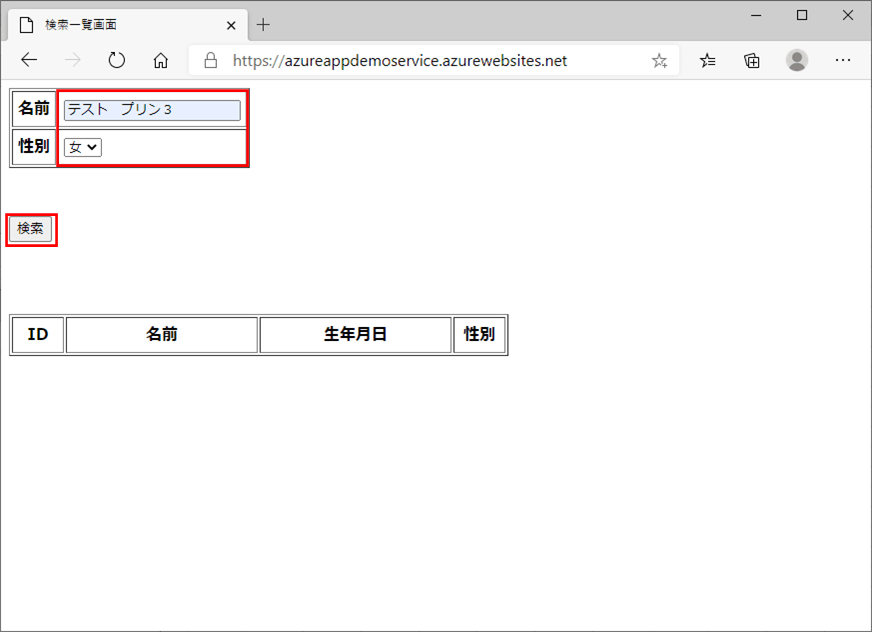The height and width of the screenshot is (632, 872).
Task: Click the 名前 table header
Action: [x=160, y=335]
